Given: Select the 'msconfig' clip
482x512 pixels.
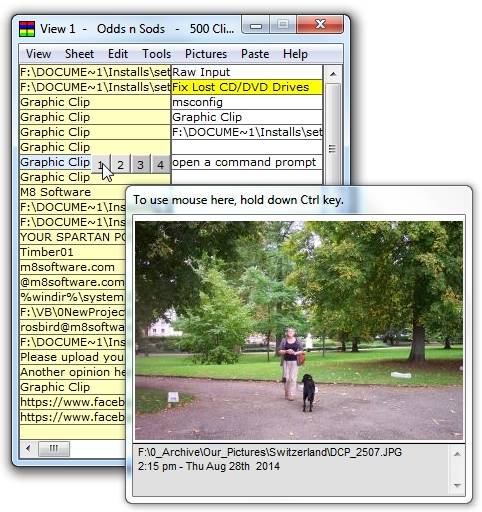Looking at the screenshot, I should coord(247,102).
